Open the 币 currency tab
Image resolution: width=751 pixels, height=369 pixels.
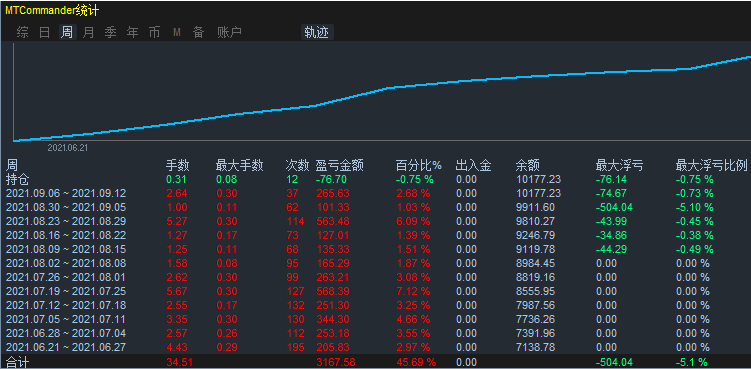(x=154, y=33)
